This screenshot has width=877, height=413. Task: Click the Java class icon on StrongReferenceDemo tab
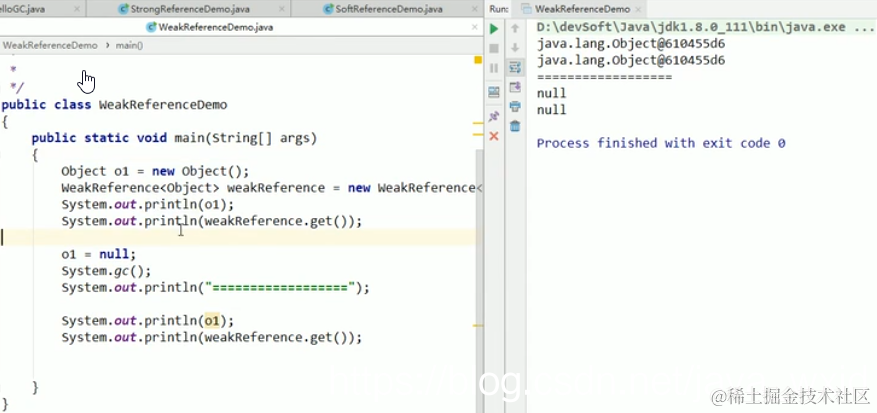coord(123,9)
